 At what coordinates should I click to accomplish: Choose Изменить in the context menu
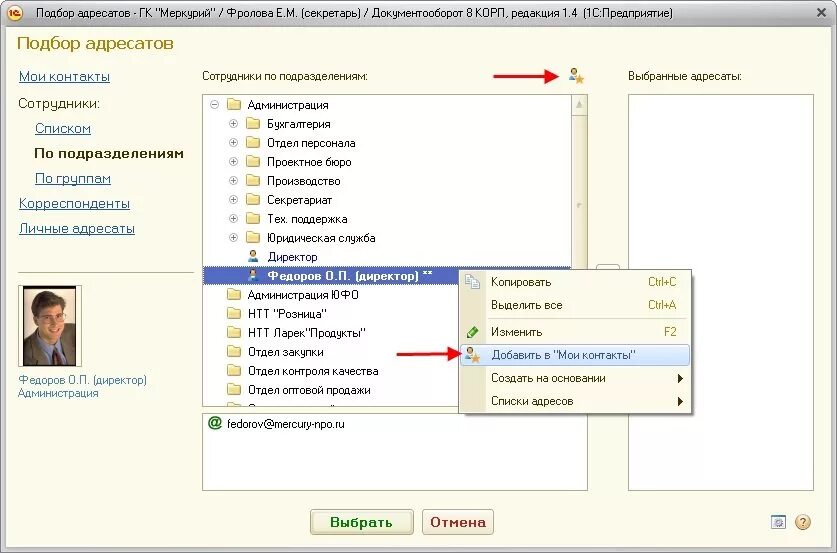coord(575,332)
